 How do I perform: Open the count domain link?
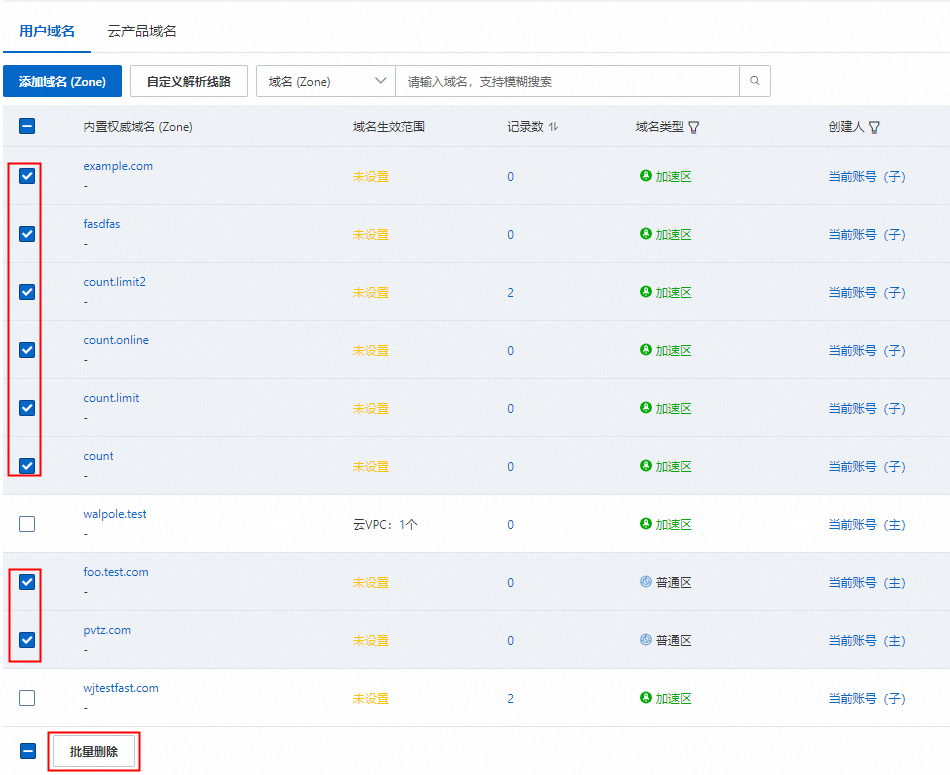[x=98, y=456]
